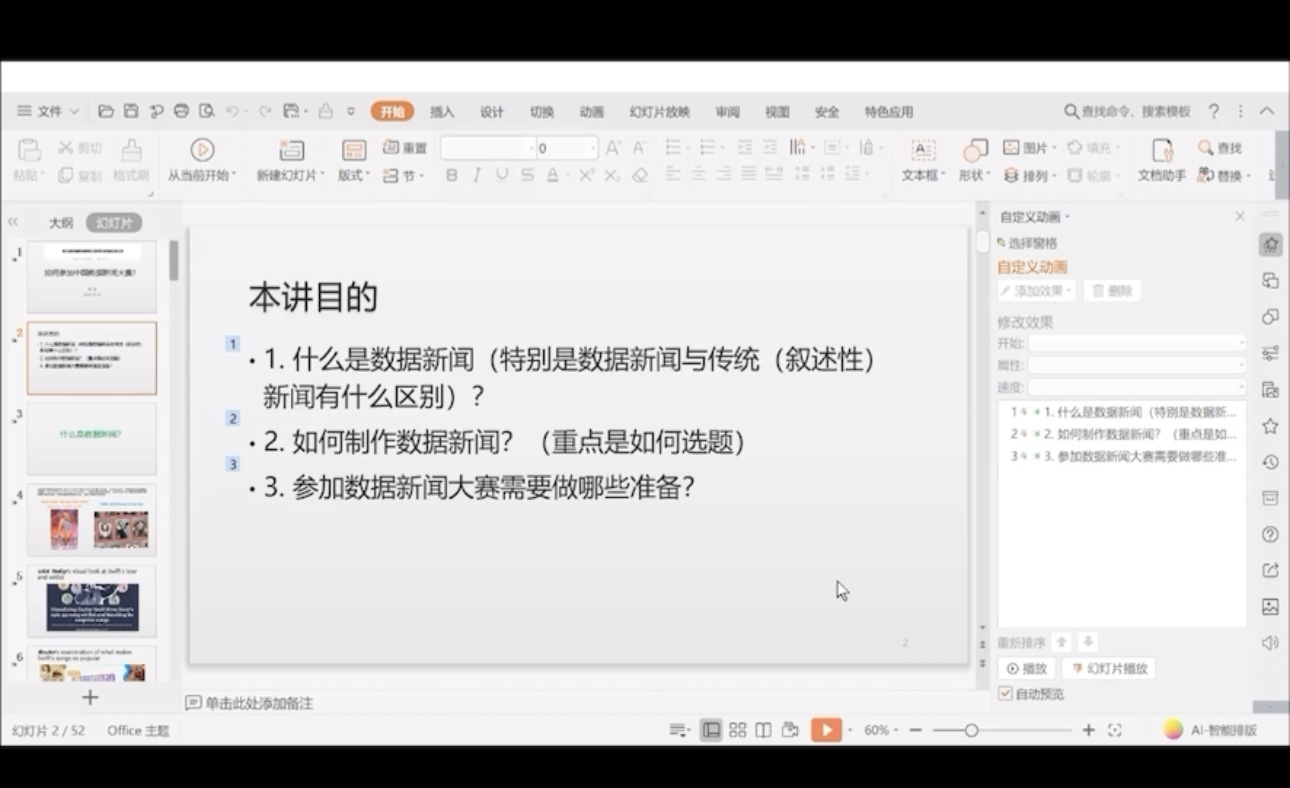
Task: Click the 幻灯片播放 button in animation pane
Action: 1109,668
